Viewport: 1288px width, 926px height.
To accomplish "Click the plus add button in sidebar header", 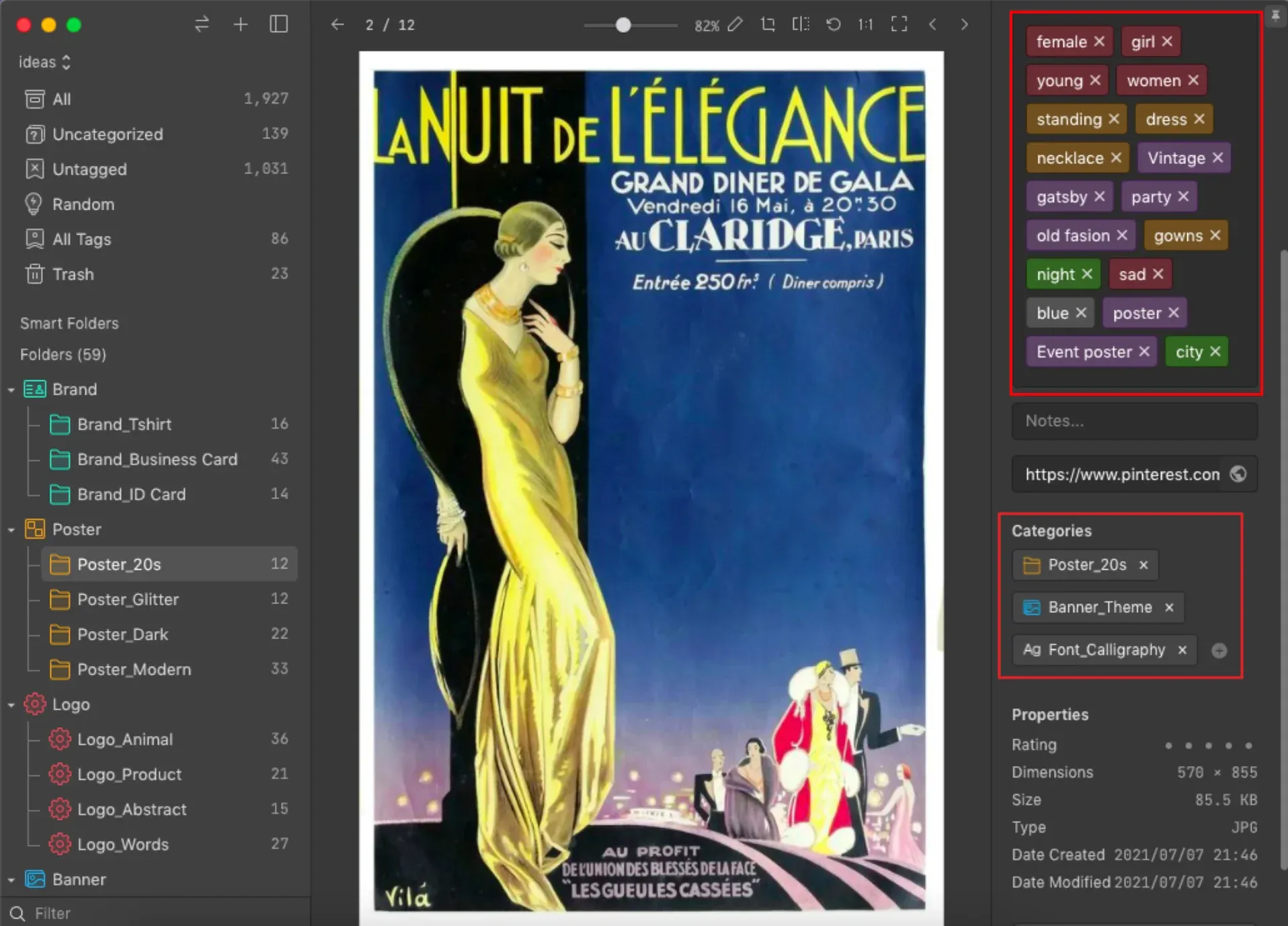I will [x=240, y=25].
